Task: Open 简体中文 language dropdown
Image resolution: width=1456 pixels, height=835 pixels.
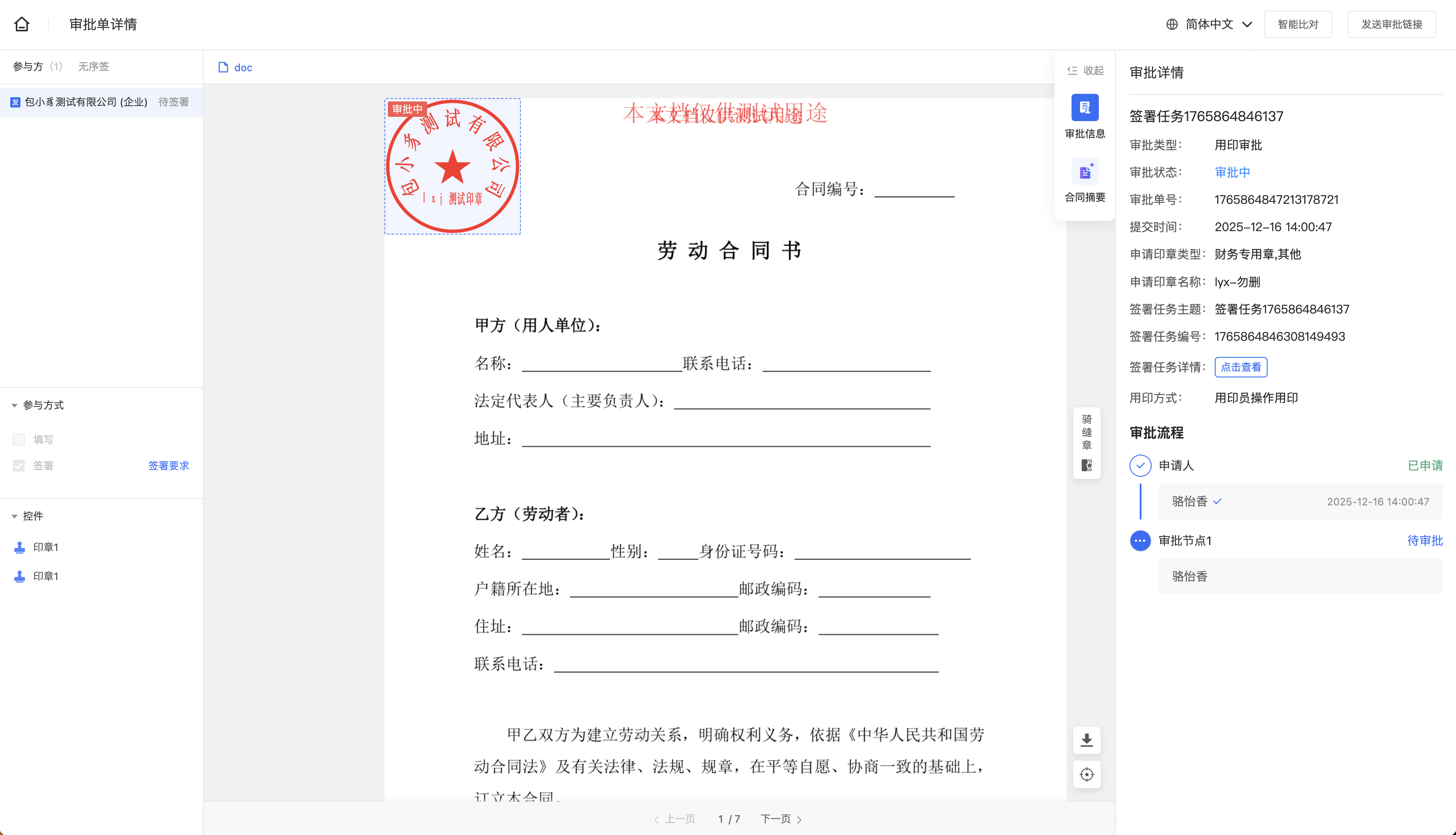Action: (1209, 24)
